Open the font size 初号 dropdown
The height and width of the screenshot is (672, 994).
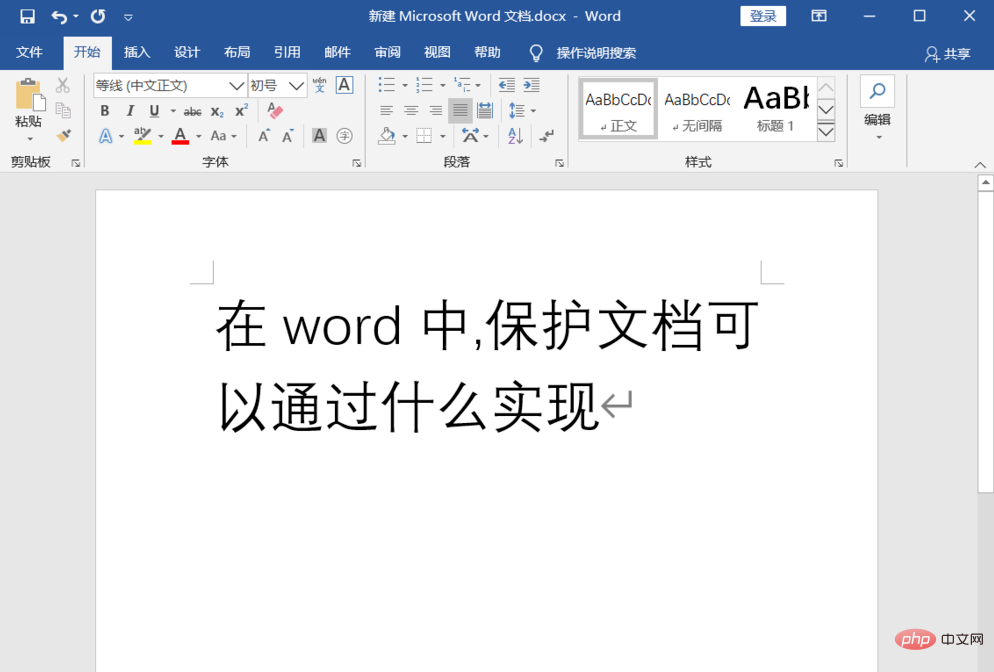(296, 86)
